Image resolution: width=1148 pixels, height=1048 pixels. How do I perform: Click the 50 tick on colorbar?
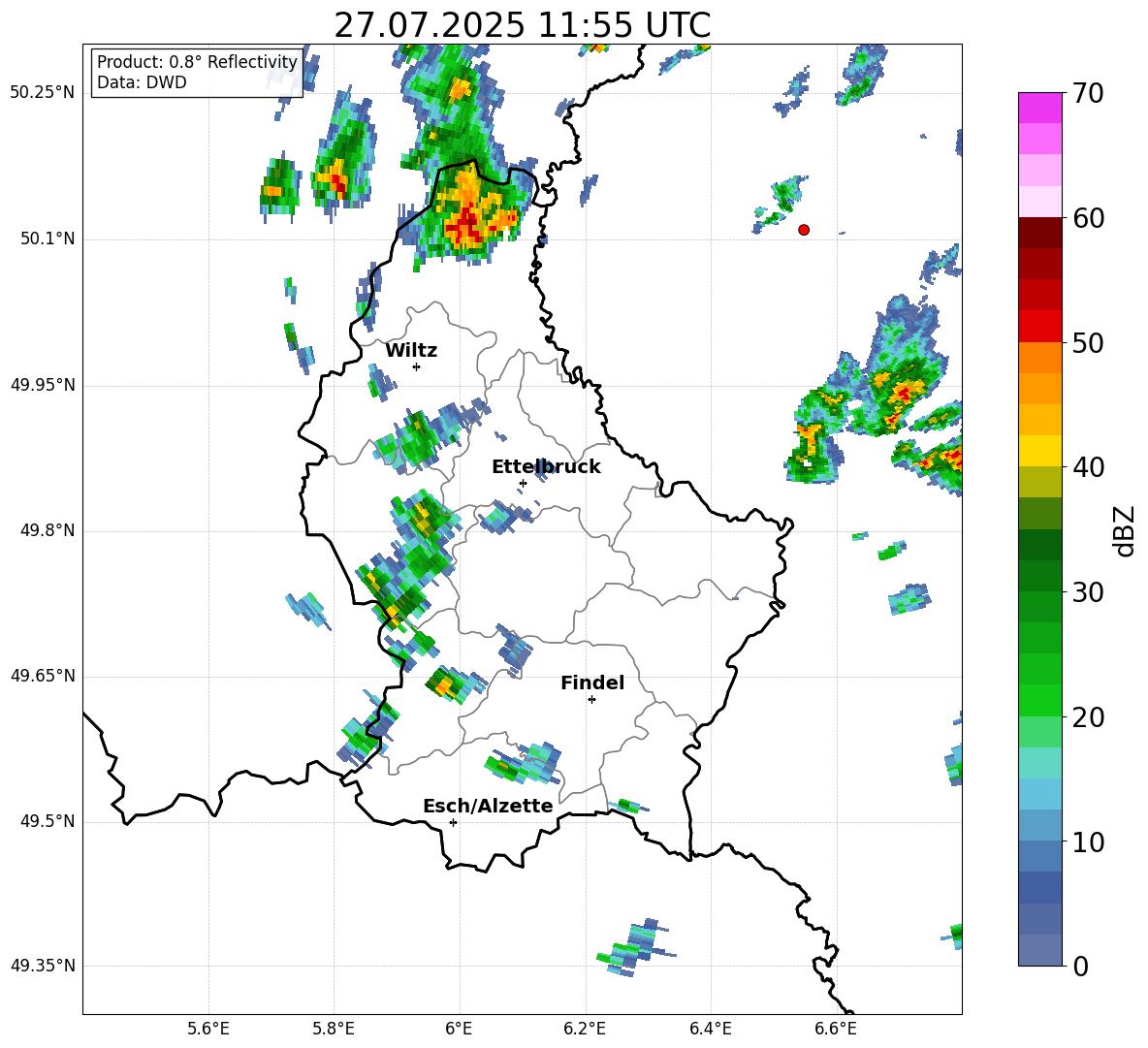pyautogui.click(x=1088, y=343)
